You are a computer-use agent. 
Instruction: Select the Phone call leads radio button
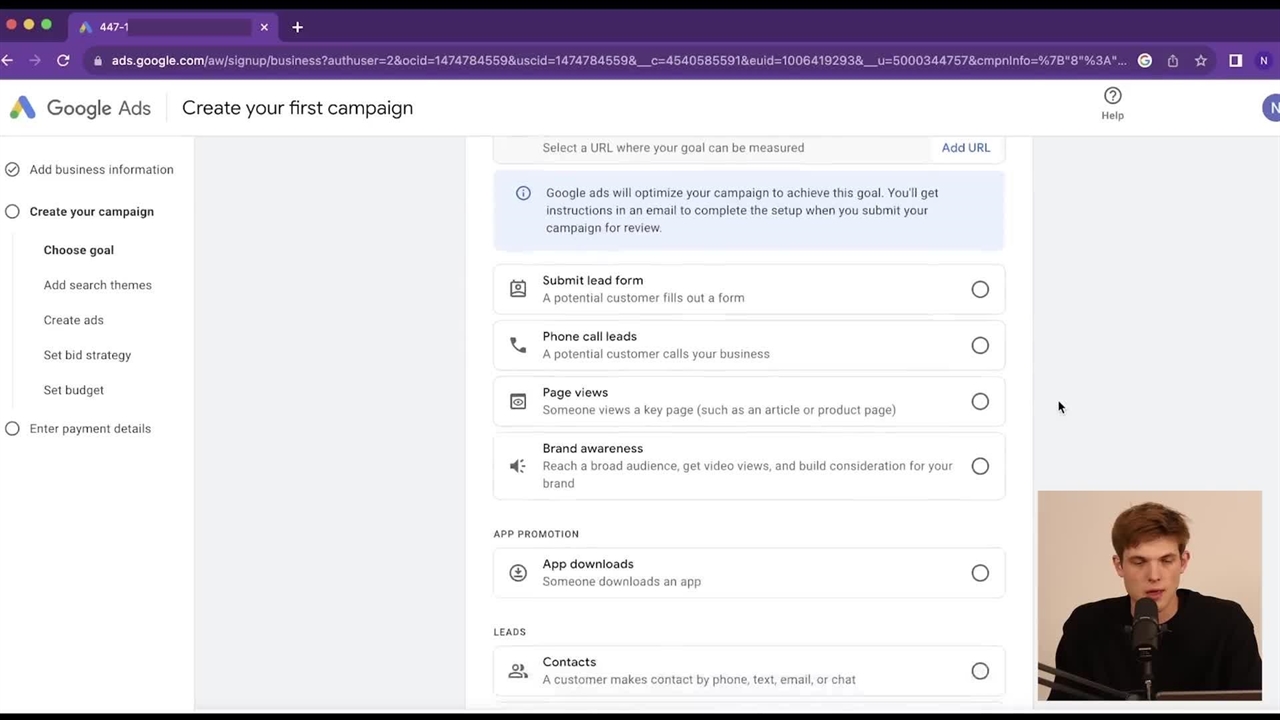click(x=980, y=346)
